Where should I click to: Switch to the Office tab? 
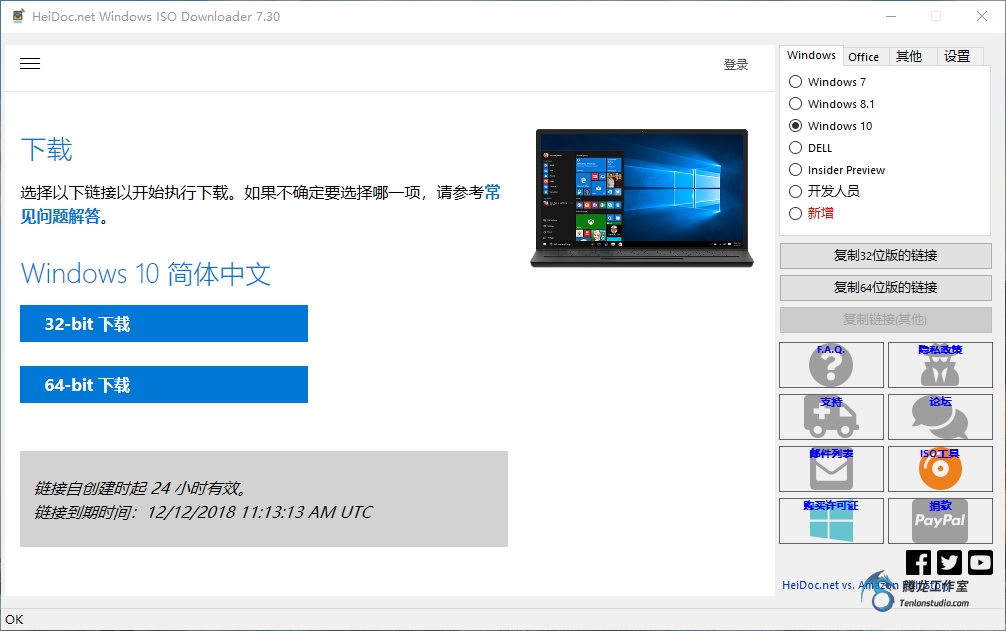[x=864, y=56]
